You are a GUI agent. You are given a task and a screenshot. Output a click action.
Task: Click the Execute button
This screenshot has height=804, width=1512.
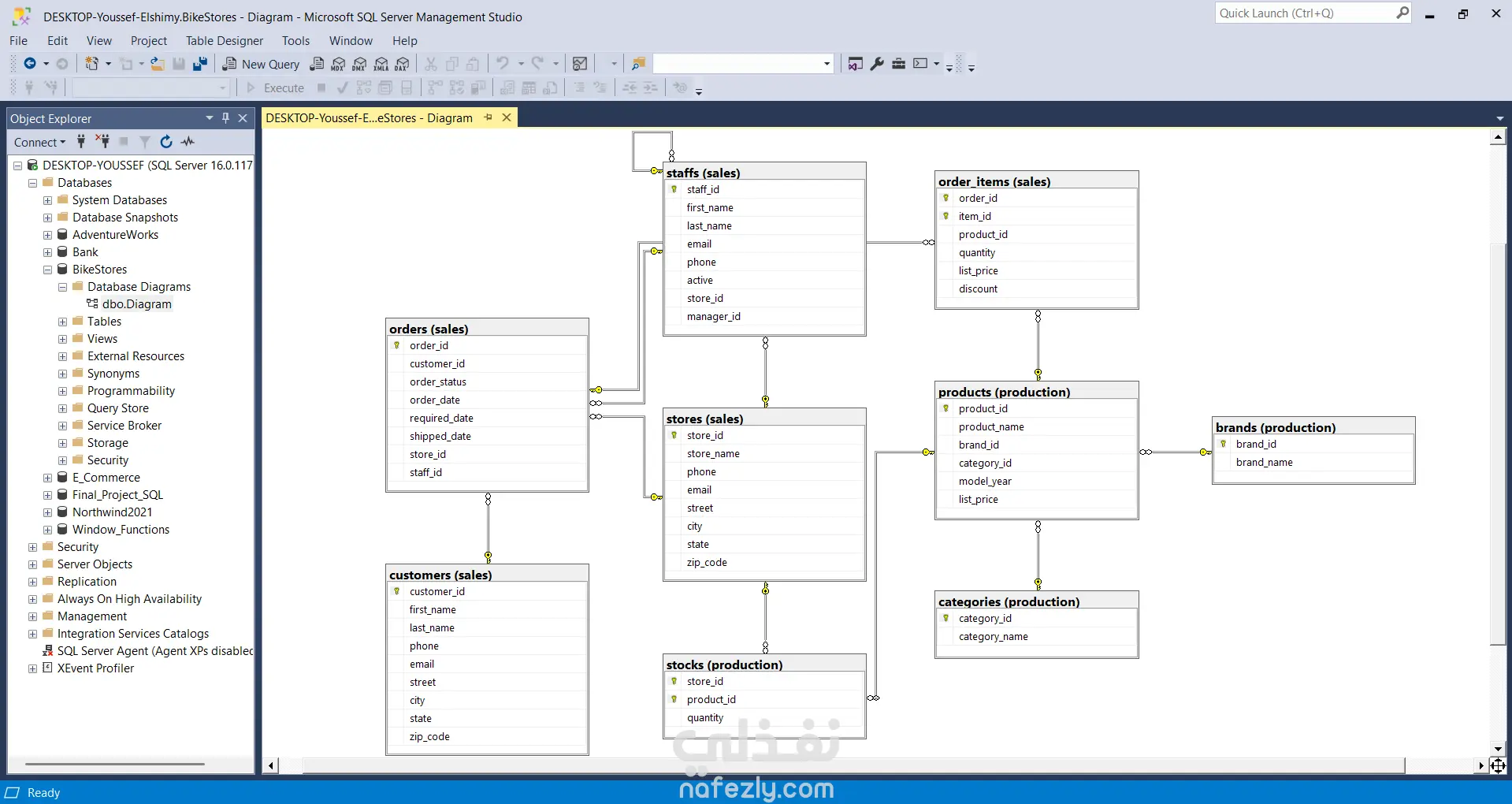(276, 88)
